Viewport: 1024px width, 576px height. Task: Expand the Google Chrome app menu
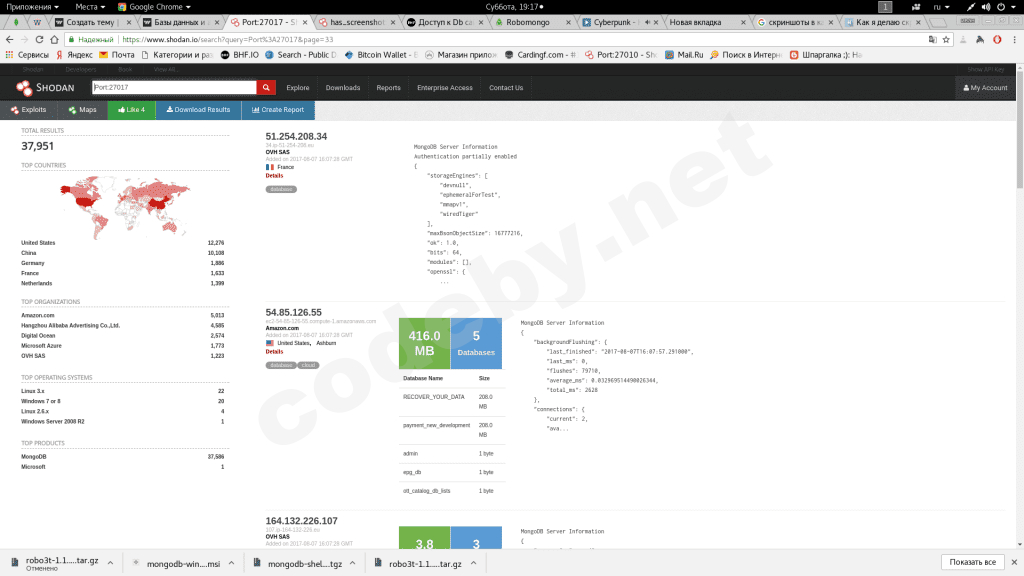coord(154,7)
